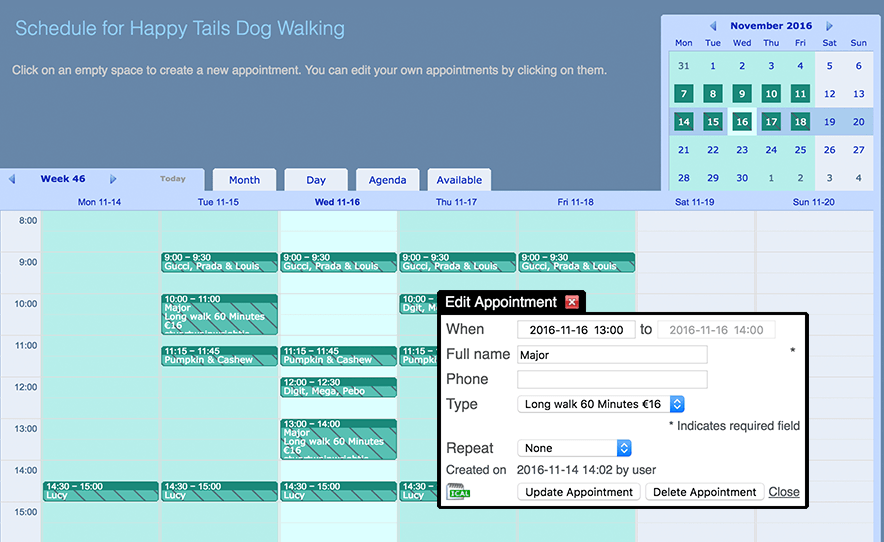Open Wednesday 11:15 Pumpkin & Cashew appointment

pos(338,356)
